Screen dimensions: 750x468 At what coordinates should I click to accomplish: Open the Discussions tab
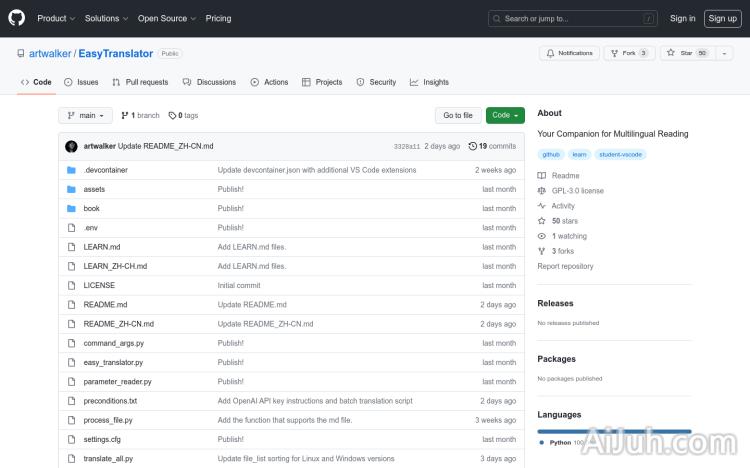pyautogui.click(x=210, y=82)
